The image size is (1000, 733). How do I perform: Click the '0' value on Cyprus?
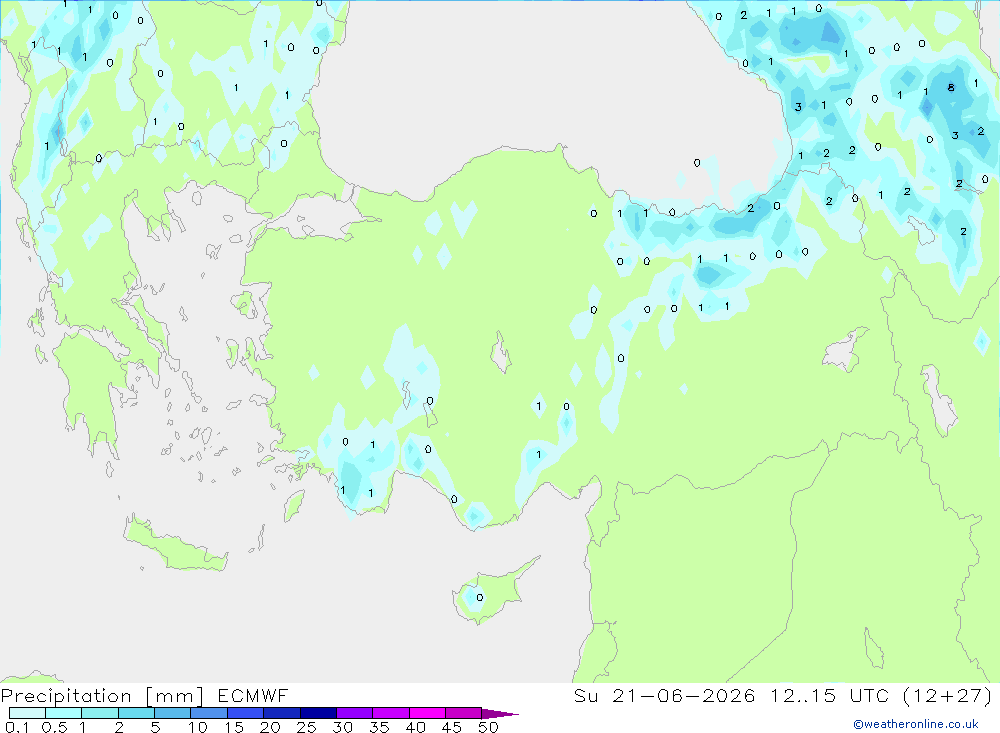click(x=480, y=597)
